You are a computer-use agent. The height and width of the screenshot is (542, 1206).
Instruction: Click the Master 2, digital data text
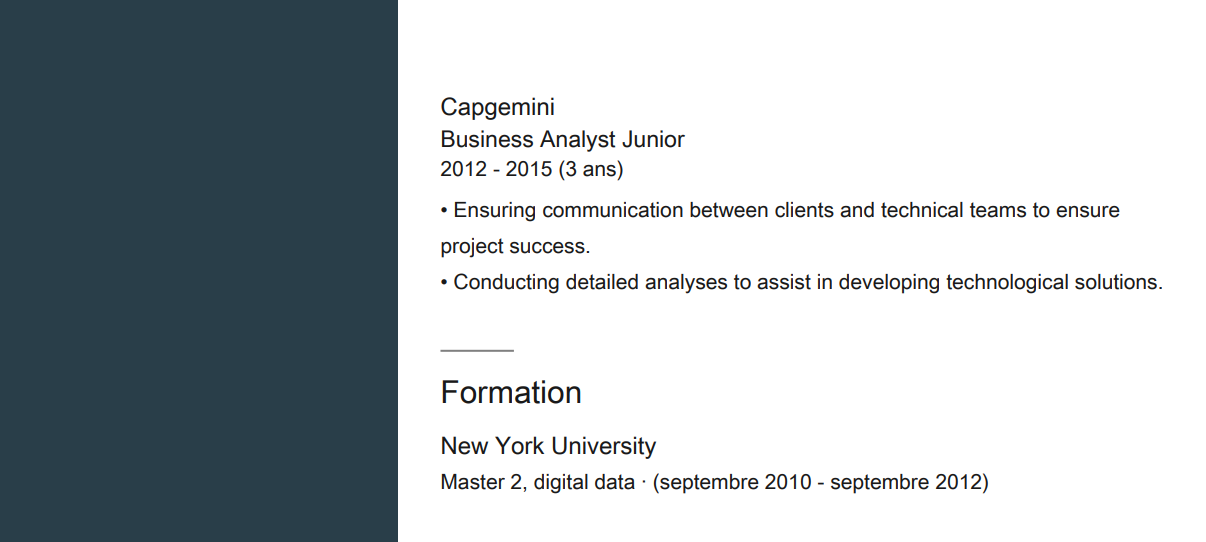pyautogui.click(x=538, y=482)
